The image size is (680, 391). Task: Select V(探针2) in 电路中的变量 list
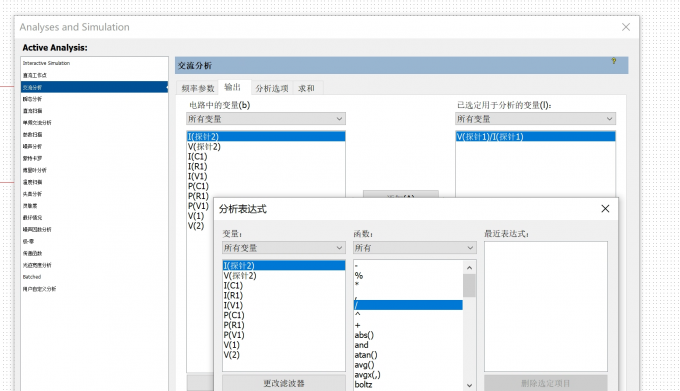266,147
